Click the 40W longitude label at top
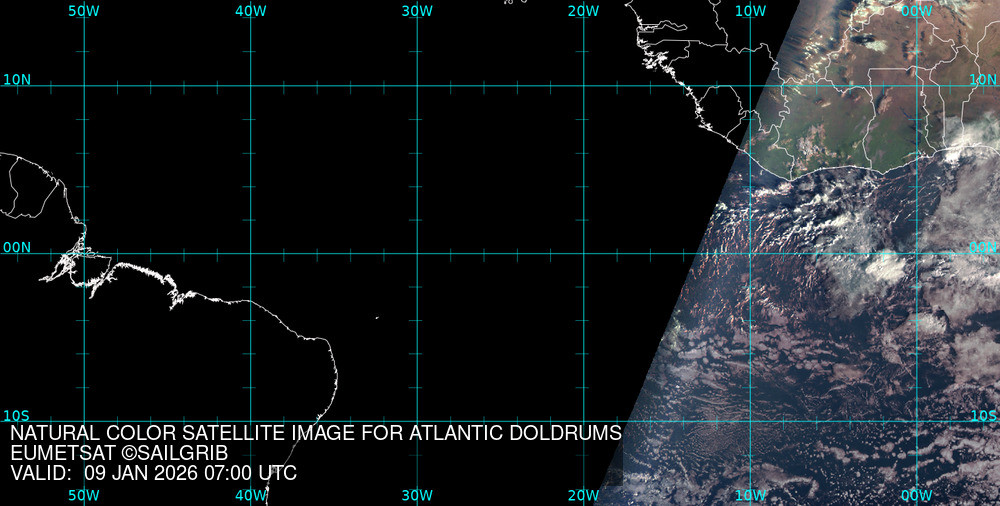This screenshot has height=506, width=1000. pyautogui.click(x=250, y=10)
